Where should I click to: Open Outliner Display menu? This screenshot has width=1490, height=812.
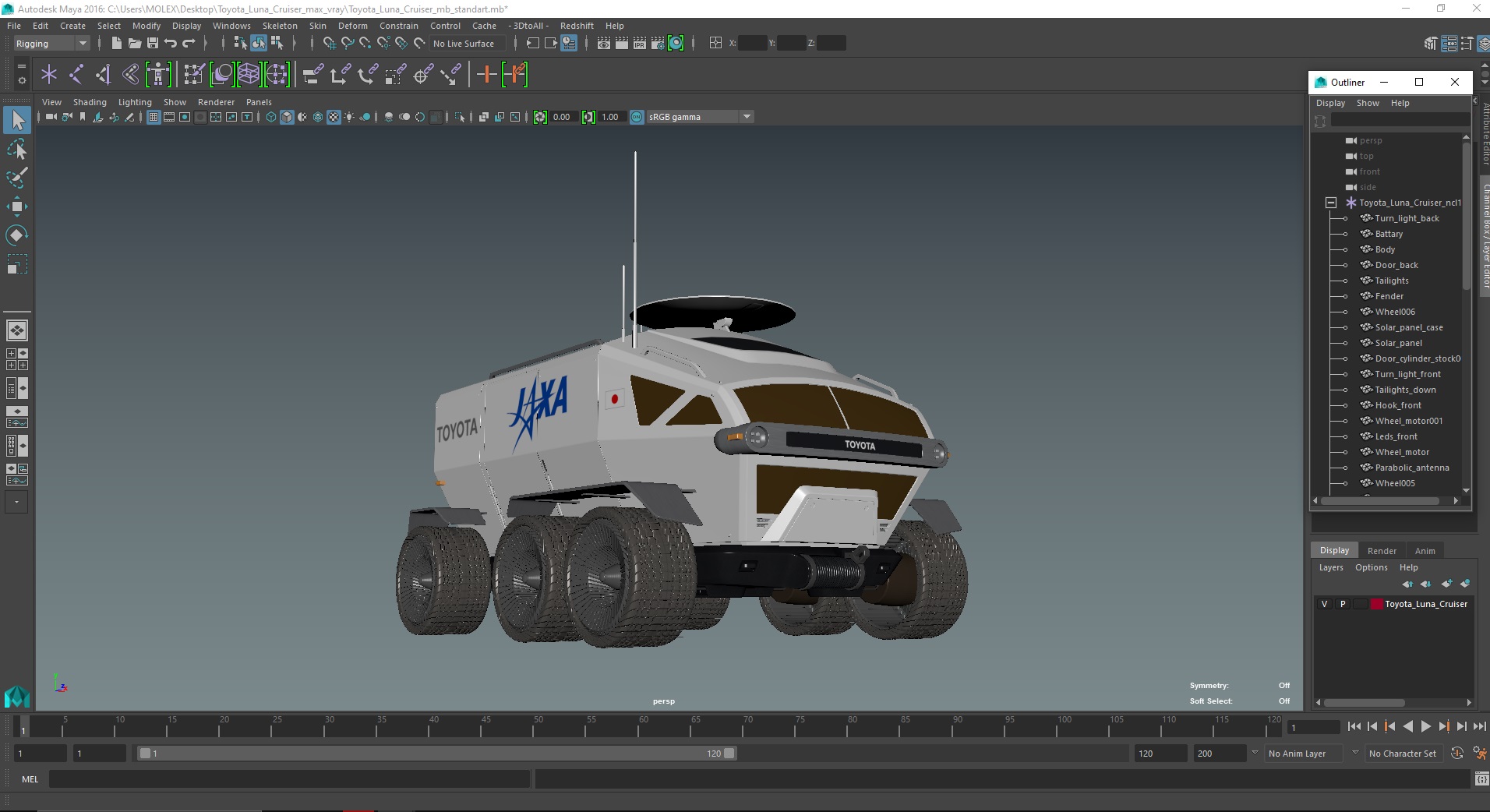coord(1330,103)
